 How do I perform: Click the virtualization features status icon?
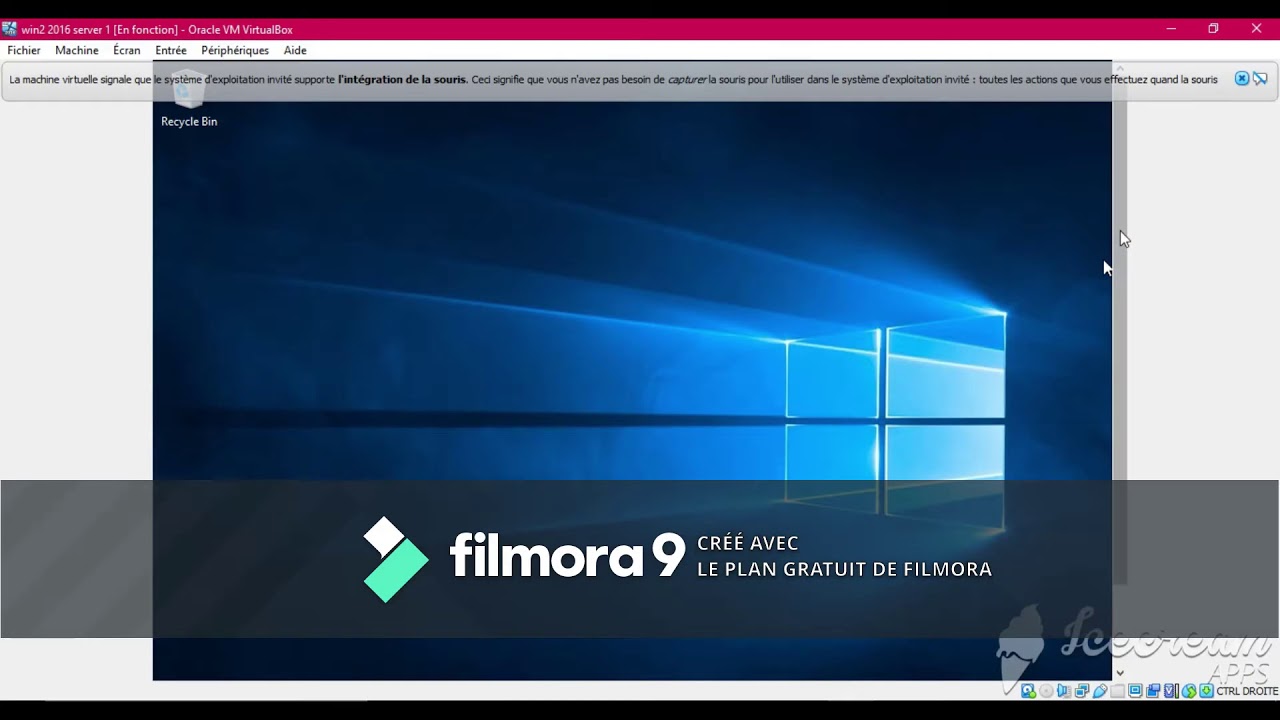[1171, 691]
